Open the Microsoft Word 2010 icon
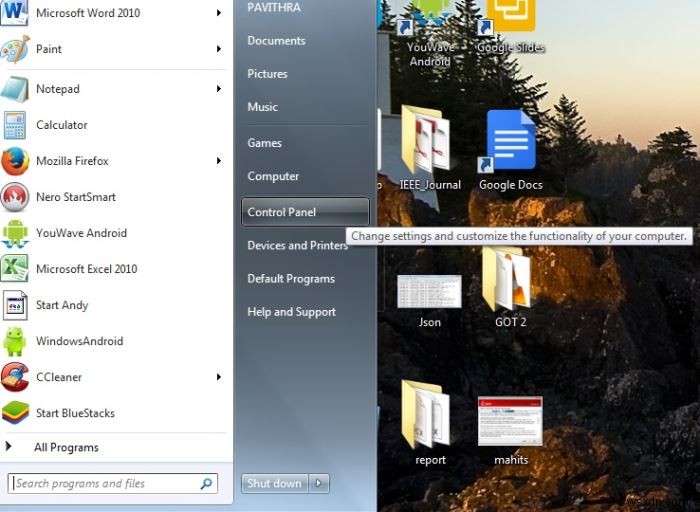Viewport: 700px width, 512px height. (x=14, y=12)
